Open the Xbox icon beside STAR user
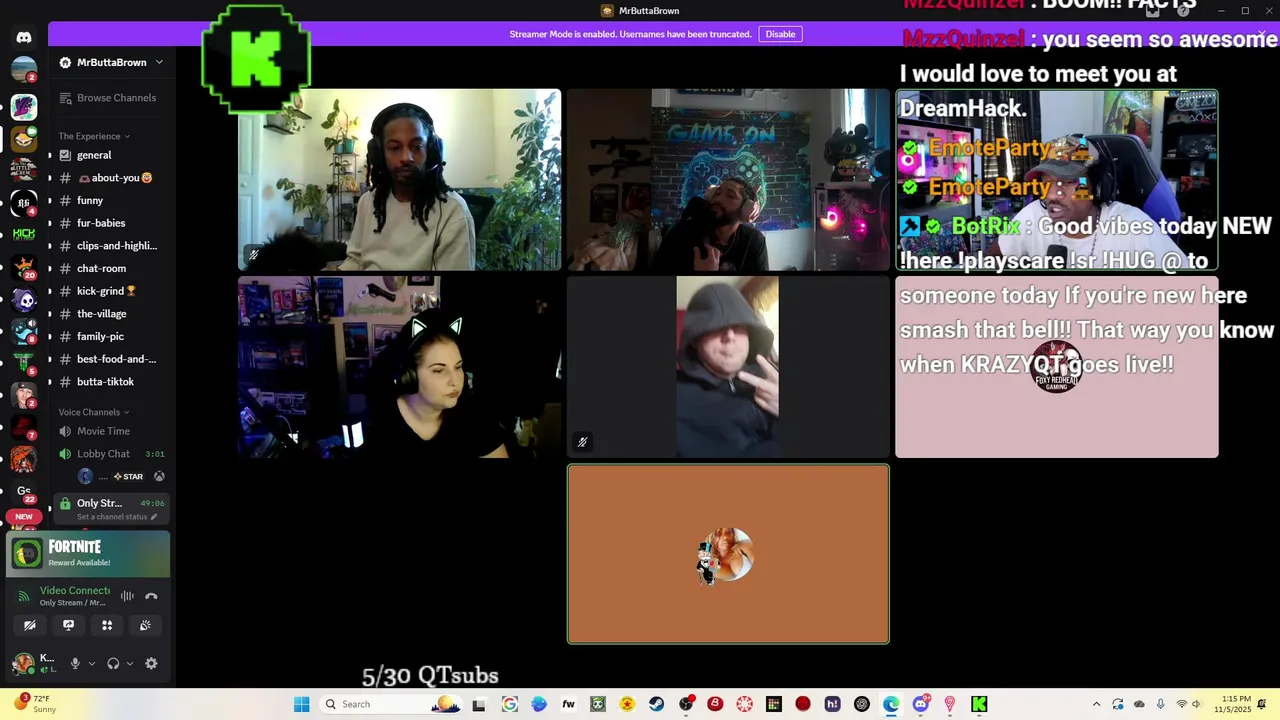1280x720 pixels. tap(159, 477)
